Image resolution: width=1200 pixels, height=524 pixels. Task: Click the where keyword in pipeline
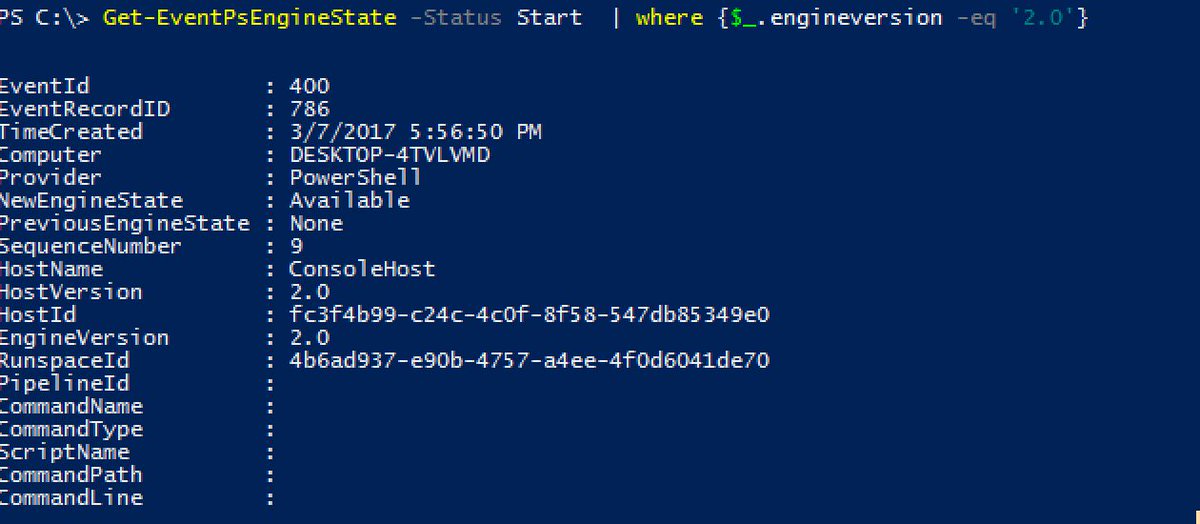pos(664,18)
